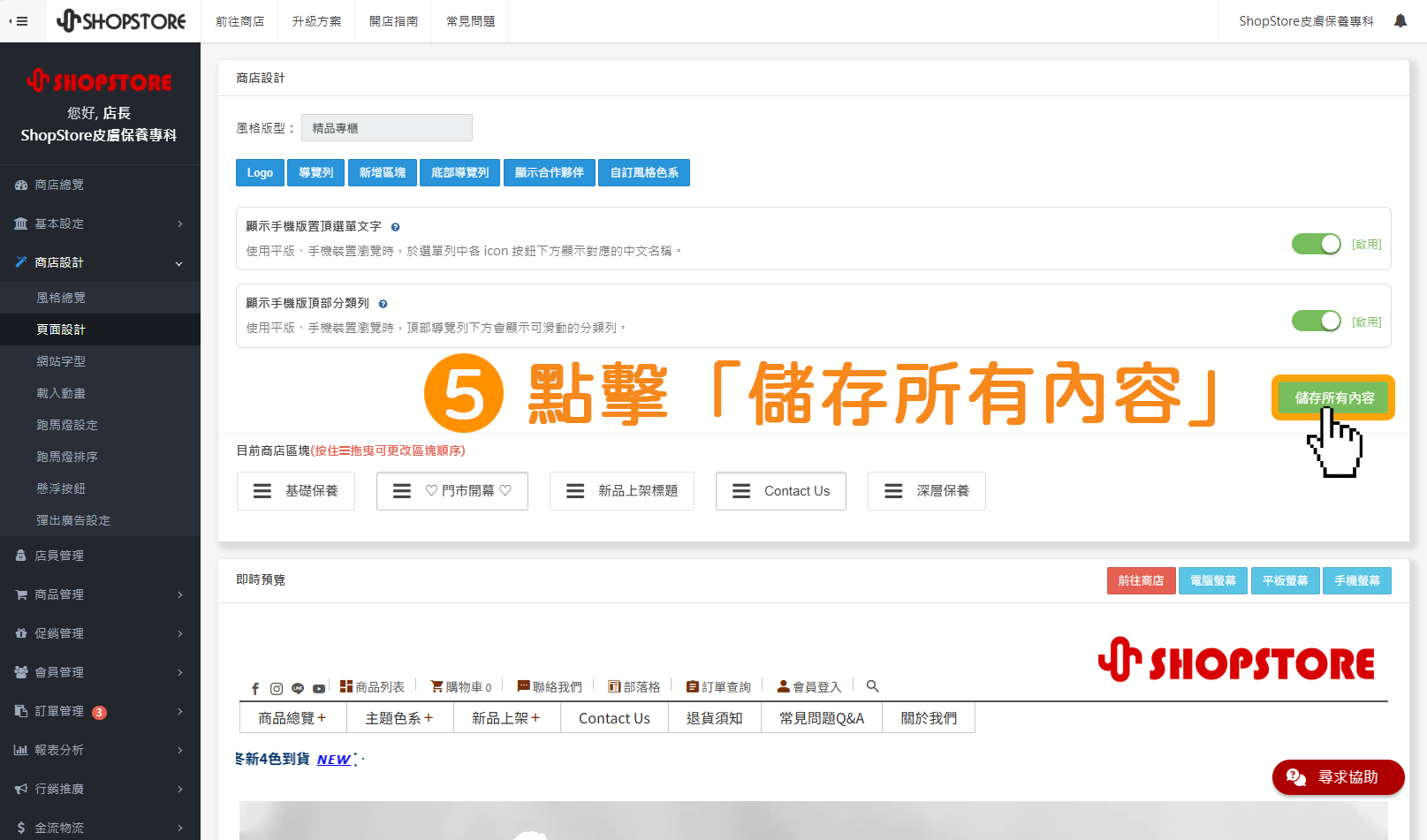Viewport: 1427px width, 840px height.
Task: Toggle 顯示手機版置頂選單文字 switch
Action: (x=1317, y=244)
